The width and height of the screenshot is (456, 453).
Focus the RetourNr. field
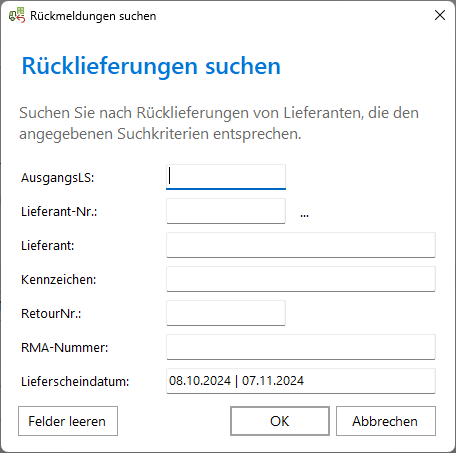pos(226,313)
